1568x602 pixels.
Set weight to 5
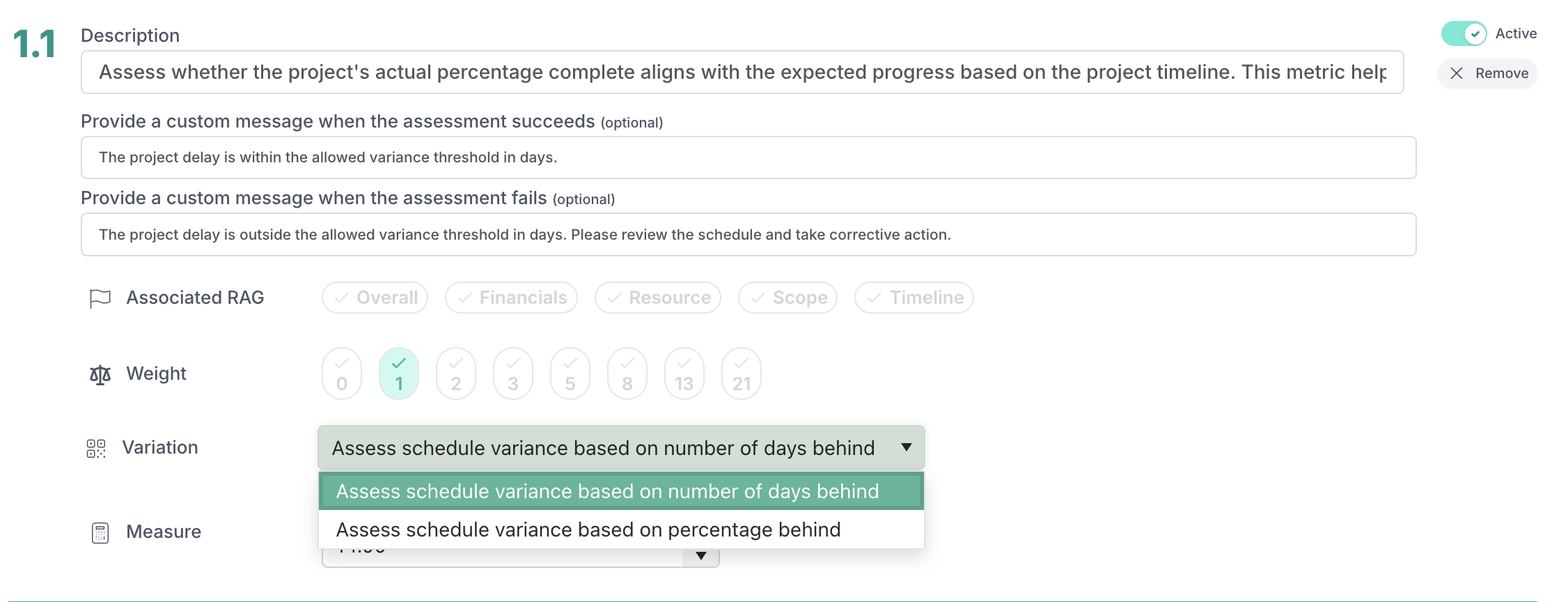pyautogui.click(x=570, y=373)
